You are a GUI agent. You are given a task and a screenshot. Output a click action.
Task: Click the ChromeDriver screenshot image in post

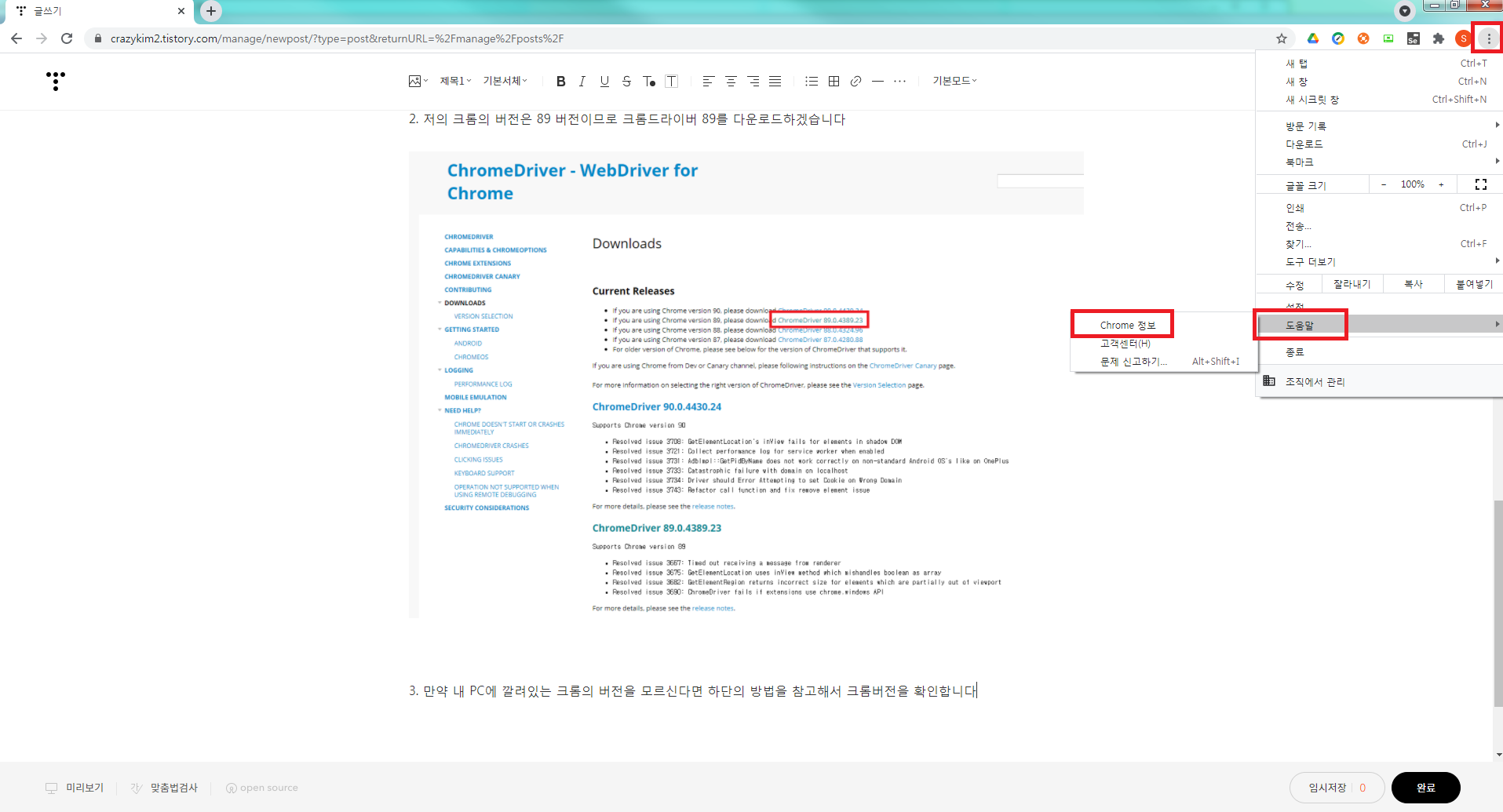pyautogui.click(x=746, y=384)
